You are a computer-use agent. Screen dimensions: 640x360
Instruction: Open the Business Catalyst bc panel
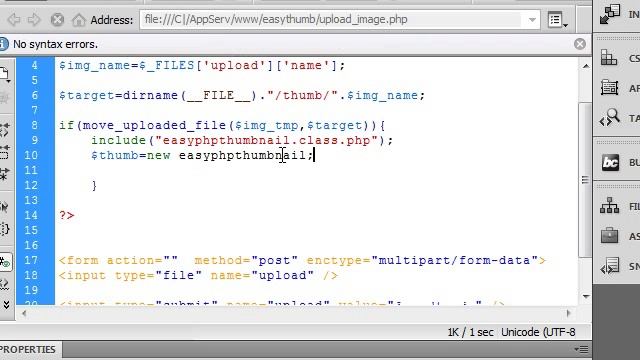point(610,162)
